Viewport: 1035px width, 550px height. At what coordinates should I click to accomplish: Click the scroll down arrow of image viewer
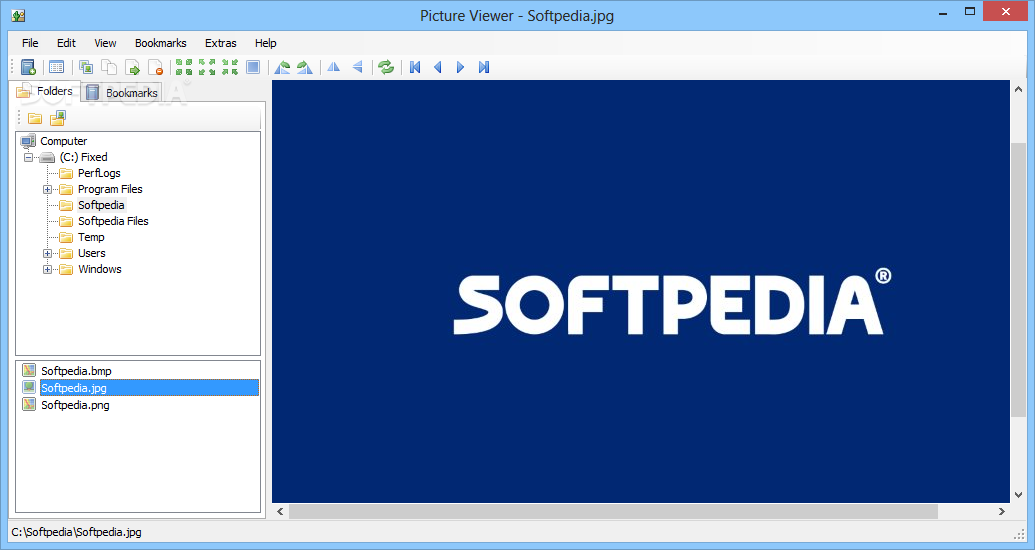click(x=1017, y=495)
